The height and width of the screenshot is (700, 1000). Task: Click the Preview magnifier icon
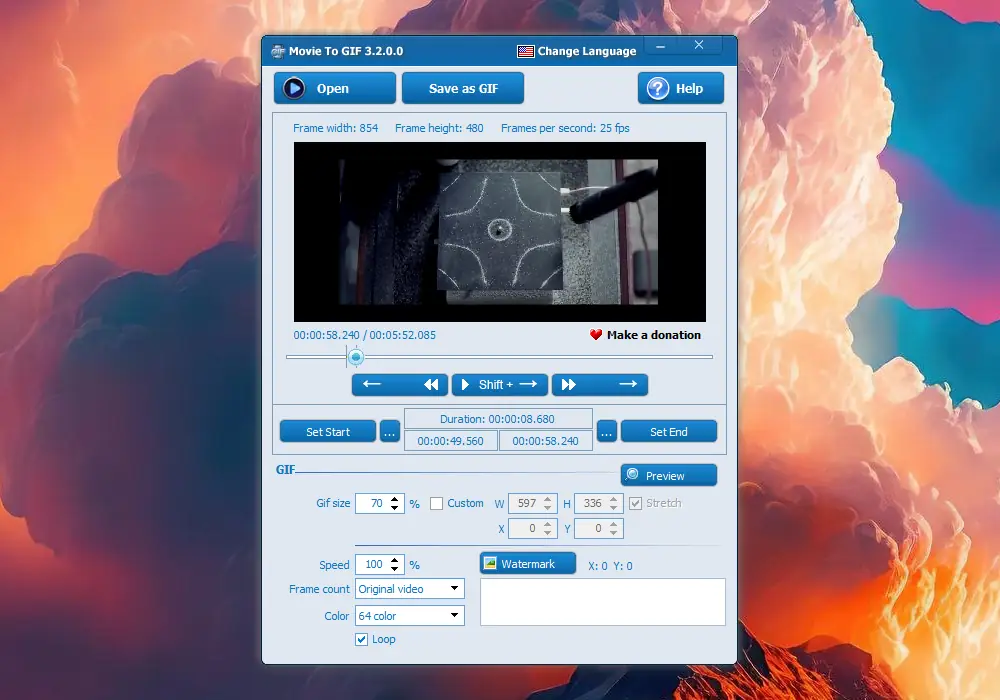pyautogui.click(x=633, y=474)
